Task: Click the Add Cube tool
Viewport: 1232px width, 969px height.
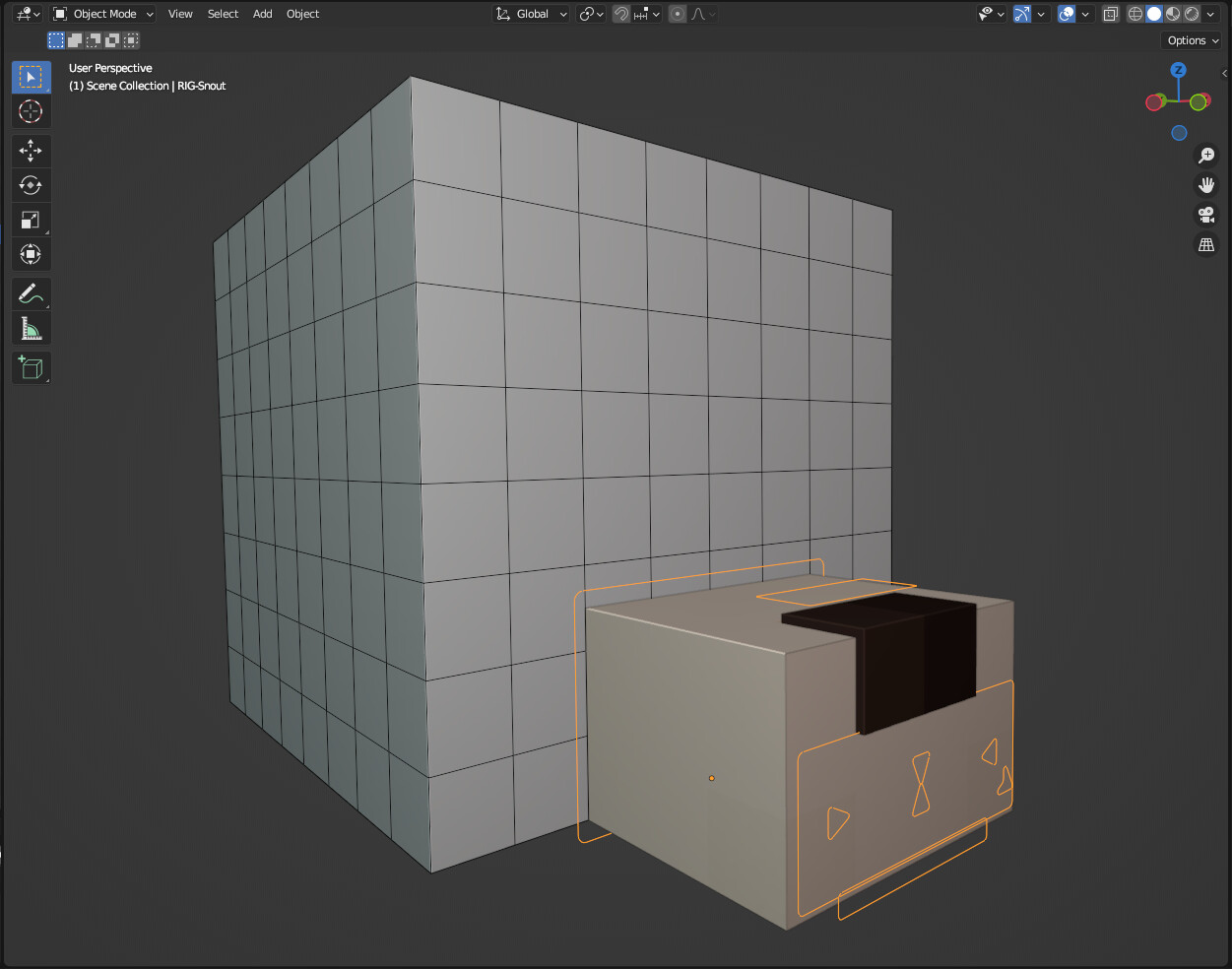Action: click(31, 368)
